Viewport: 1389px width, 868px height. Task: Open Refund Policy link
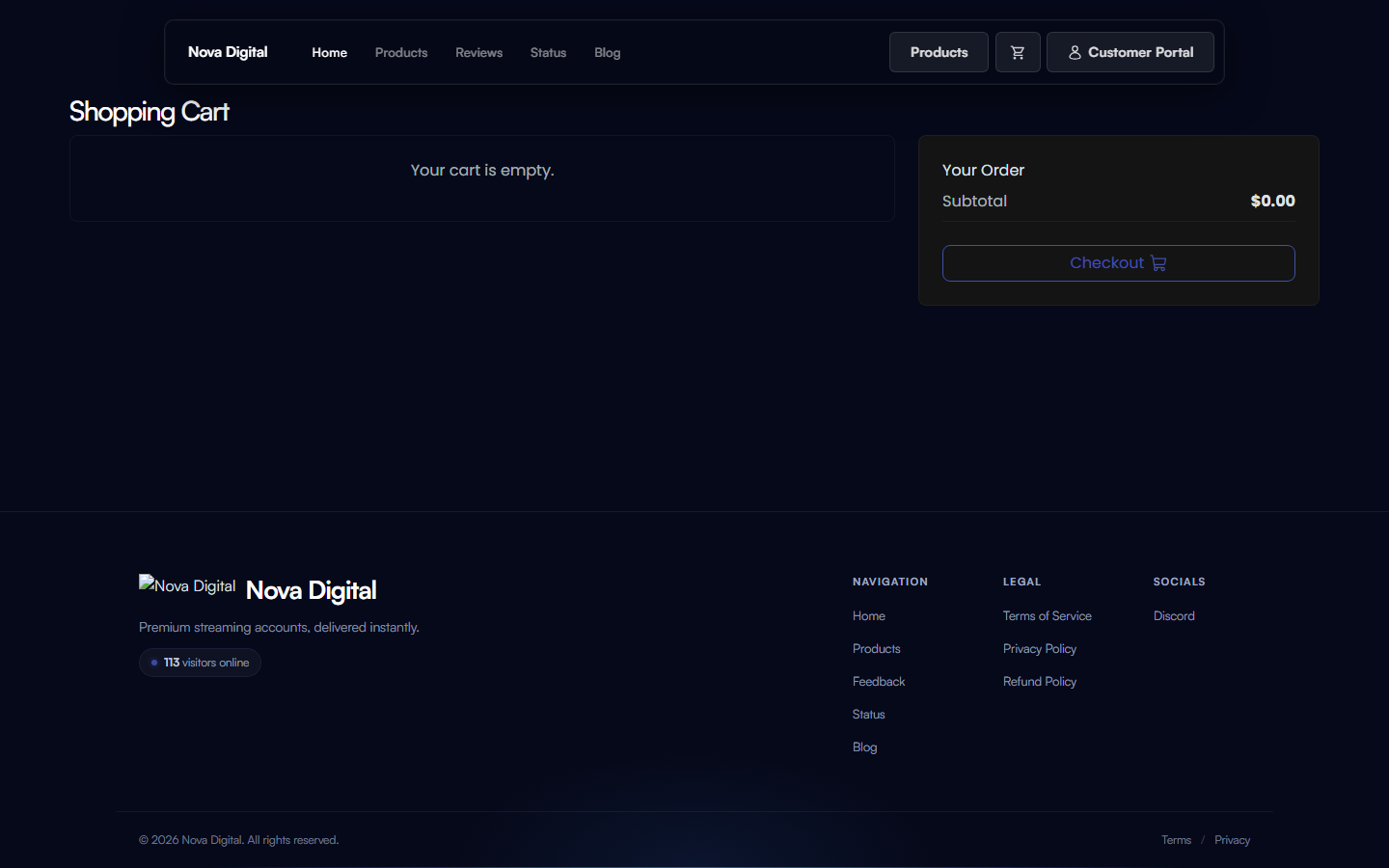tap(1040, 682)
